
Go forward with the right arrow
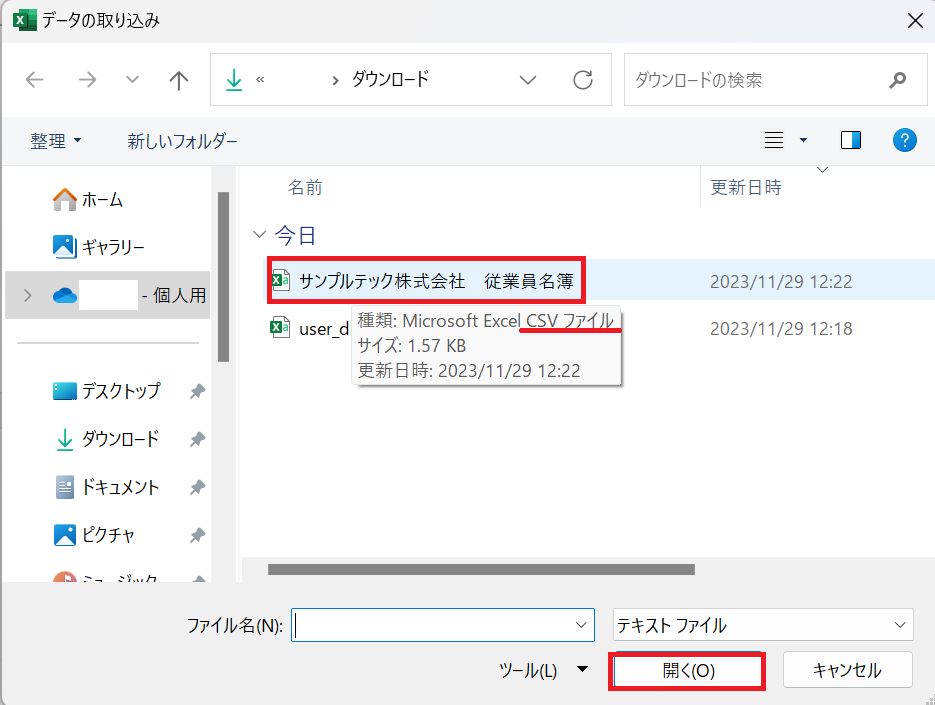coord(87,80)
